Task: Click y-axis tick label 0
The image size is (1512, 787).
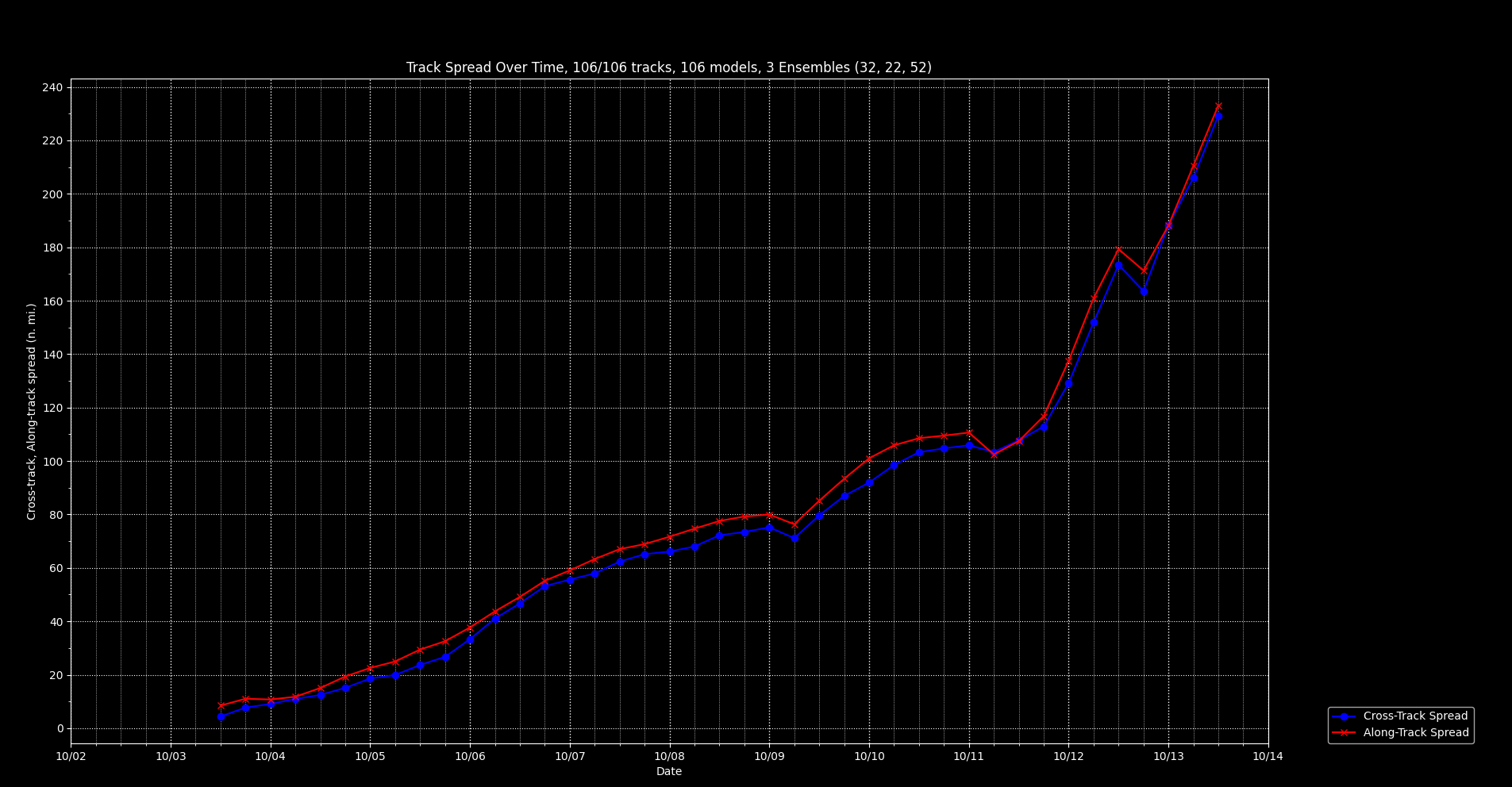Action: point(60,729)
